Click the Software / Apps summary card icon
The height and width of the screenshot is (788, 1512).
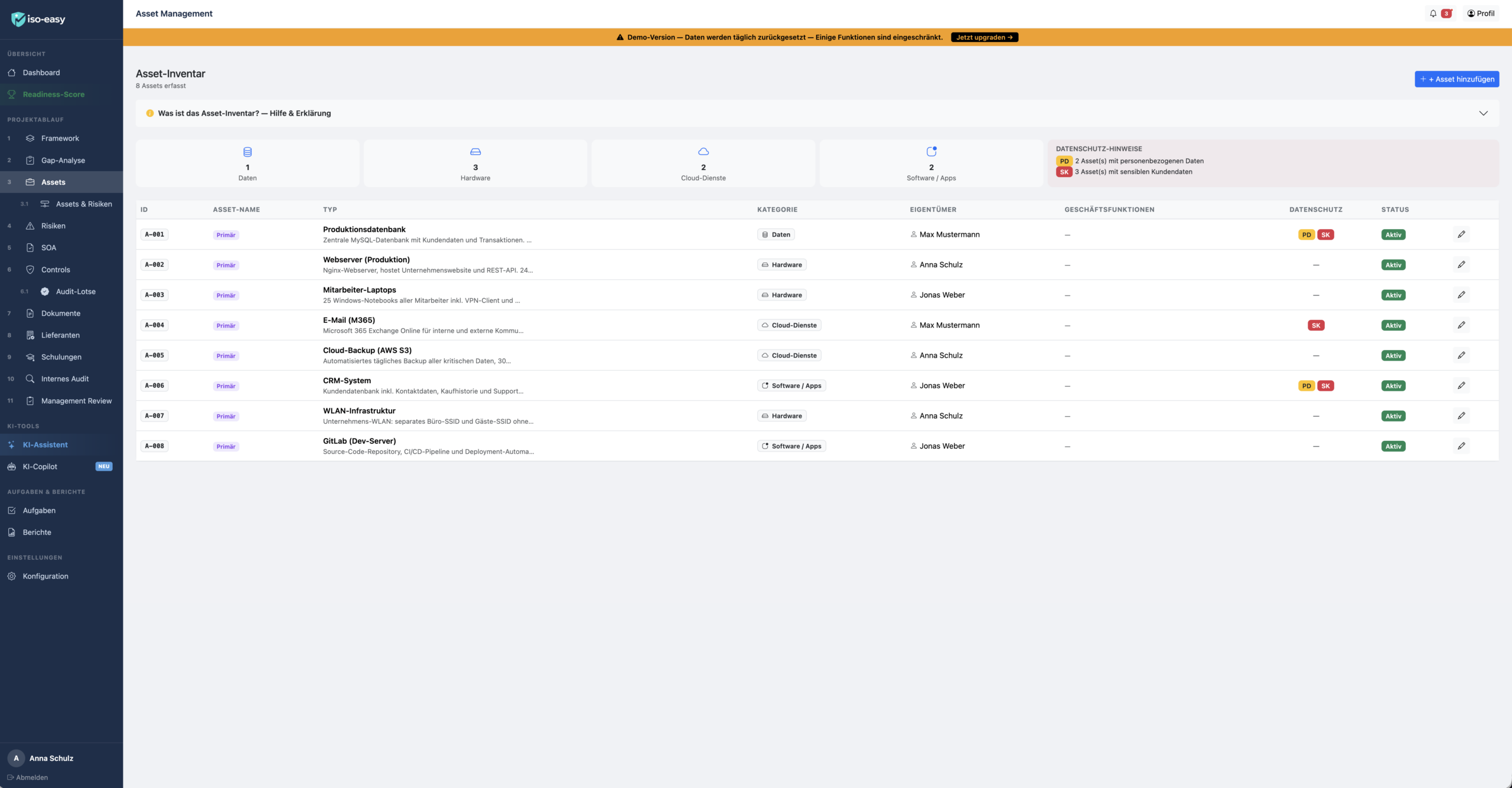[x=931, y=152]
